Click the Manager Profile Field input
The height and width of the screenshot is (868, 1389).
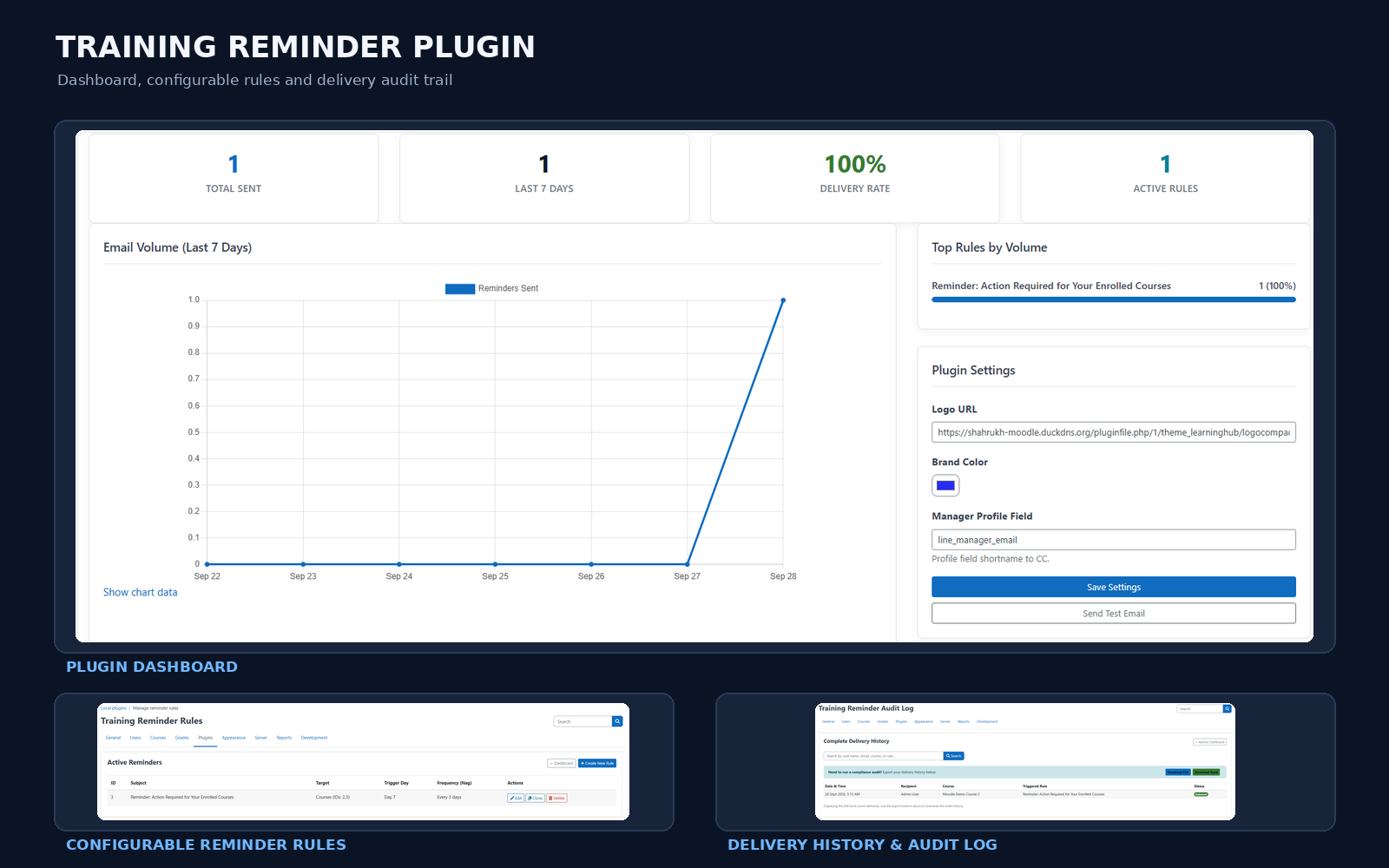point(1114,540)
